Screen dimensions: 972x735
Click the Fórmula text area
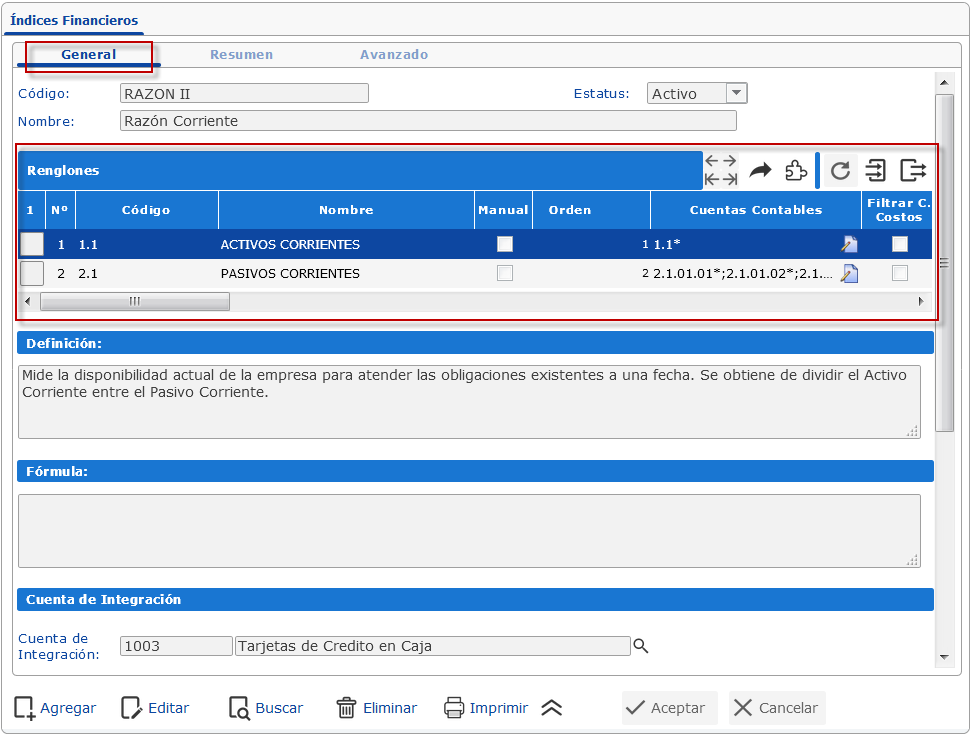[x=469, y=530]
